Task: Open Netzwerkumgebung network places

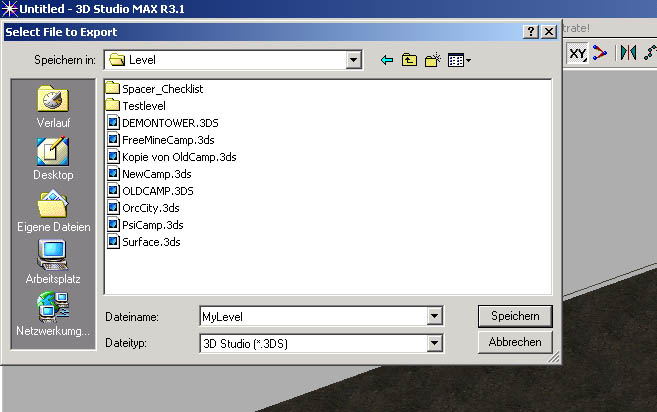Action: coord(53,314)
